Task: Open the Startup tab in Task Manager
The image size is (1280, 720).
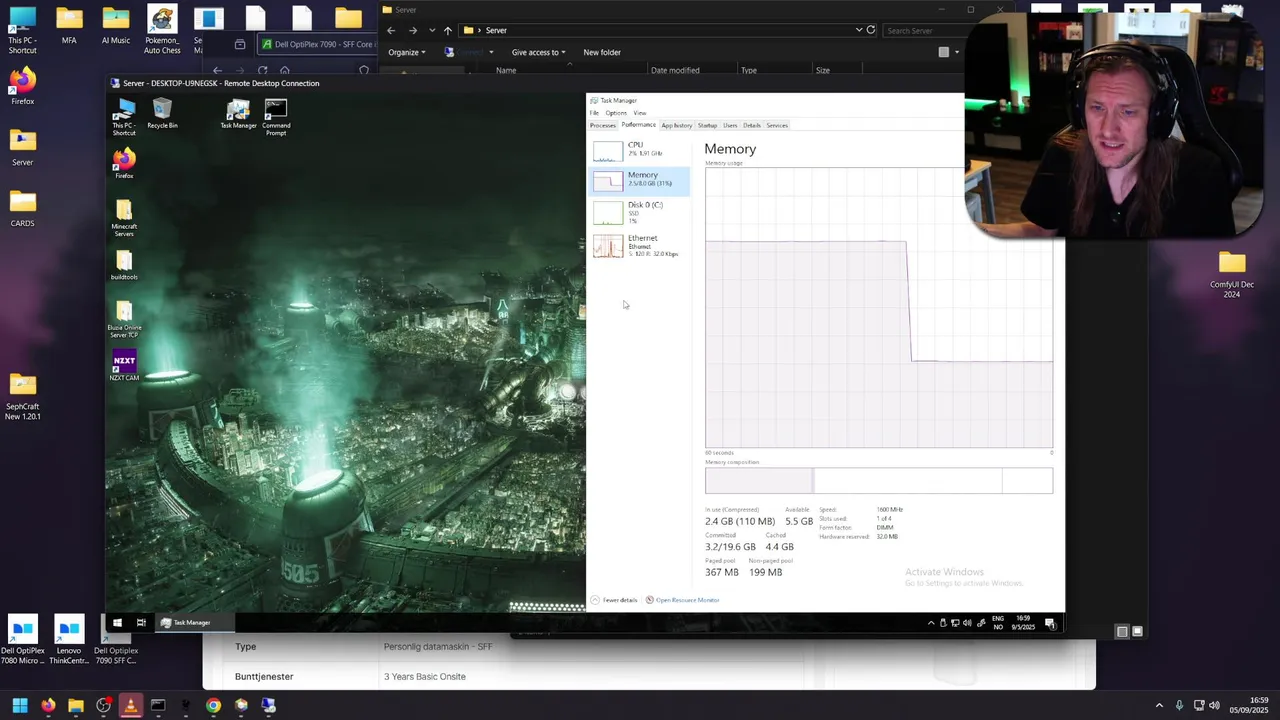Action: coord(707,125)
